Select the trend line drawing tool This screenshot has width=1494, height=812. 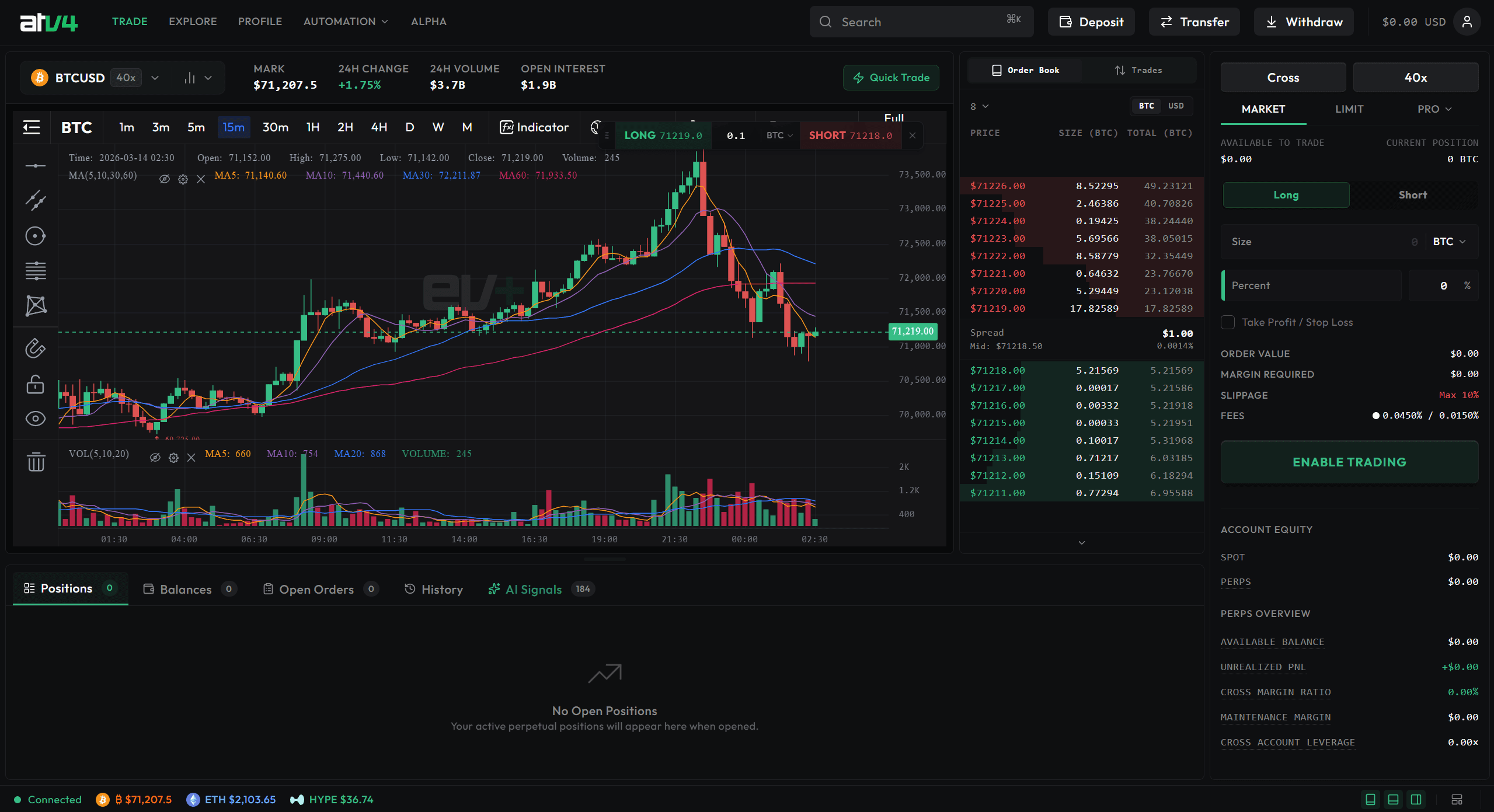[x=36, y=201]
